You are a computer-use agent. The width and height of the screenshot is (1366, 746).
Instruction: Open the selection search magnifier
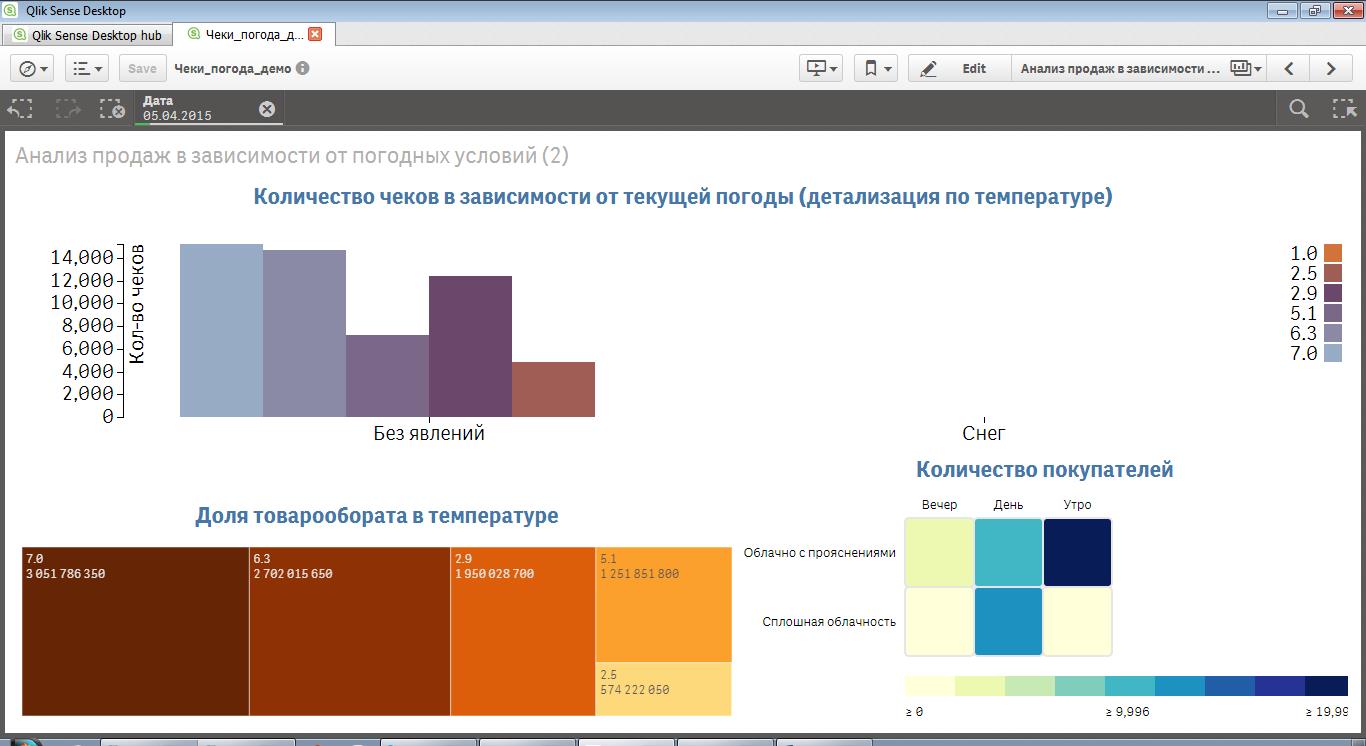click(1298, 109)
